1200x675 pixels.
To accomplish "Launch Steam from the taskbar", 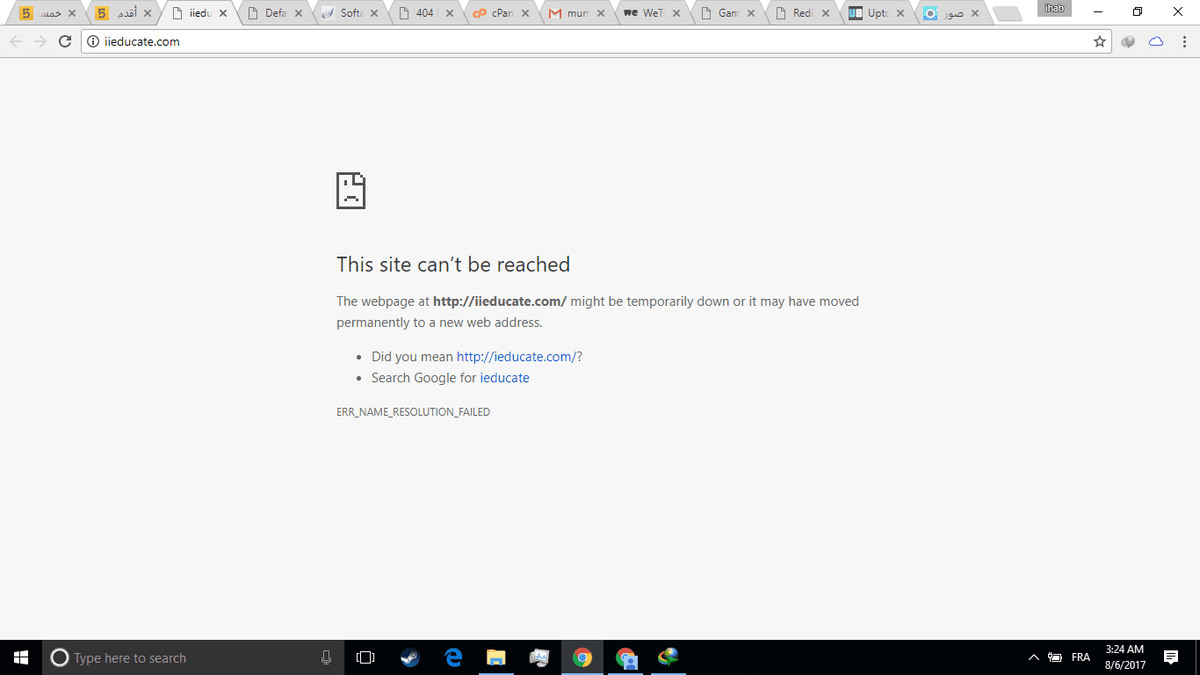I will point(409,657).
